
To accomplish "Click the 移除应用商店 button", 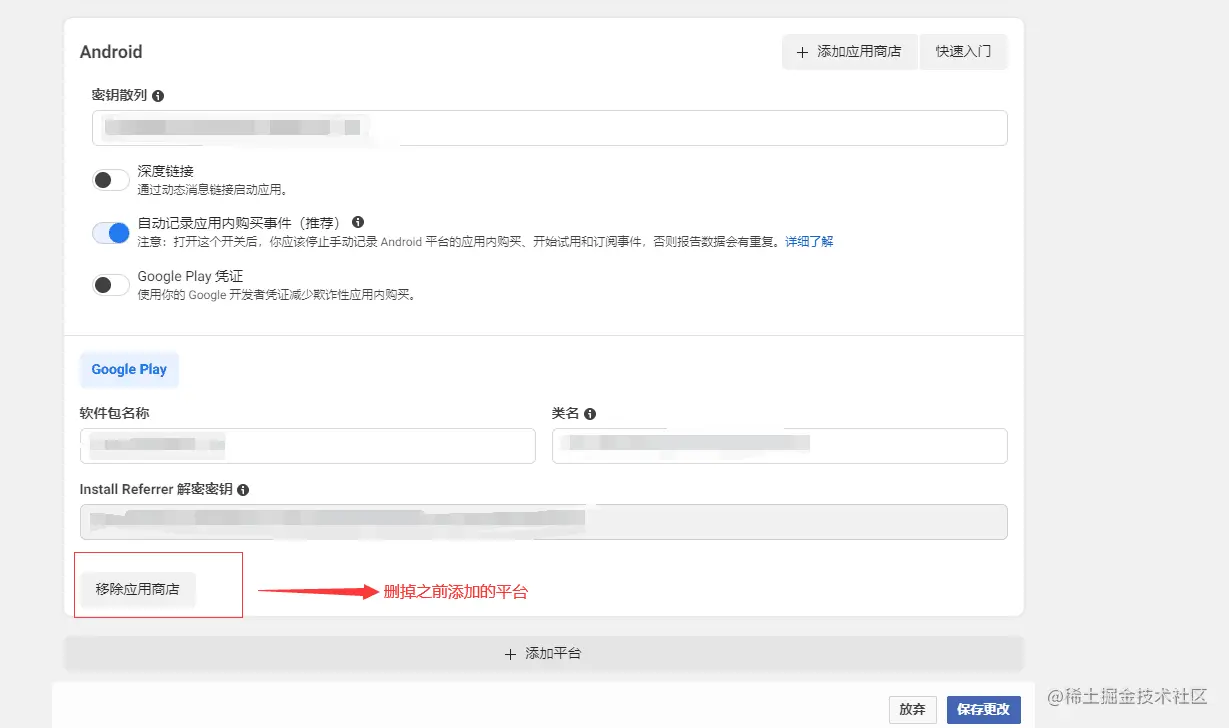I will click(135, 589).
